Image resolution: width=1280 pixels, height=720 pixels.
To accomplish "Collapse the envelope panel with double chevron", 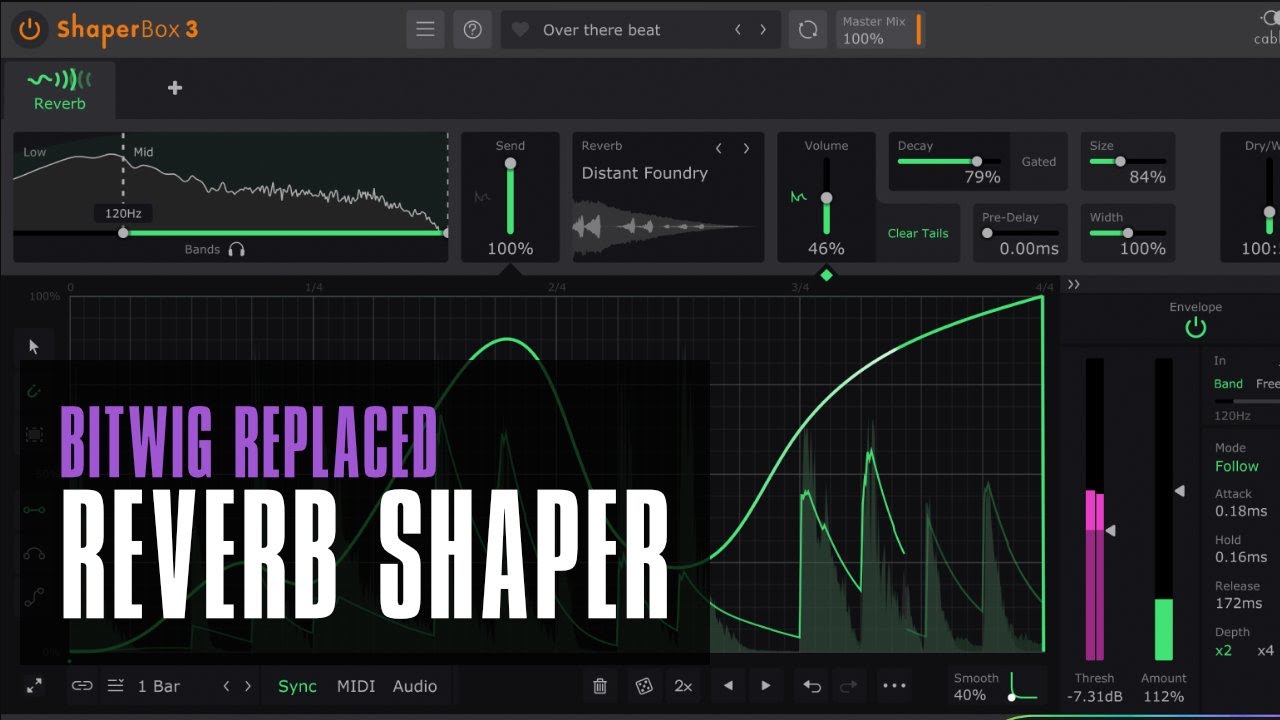I will pos(1074,285).
